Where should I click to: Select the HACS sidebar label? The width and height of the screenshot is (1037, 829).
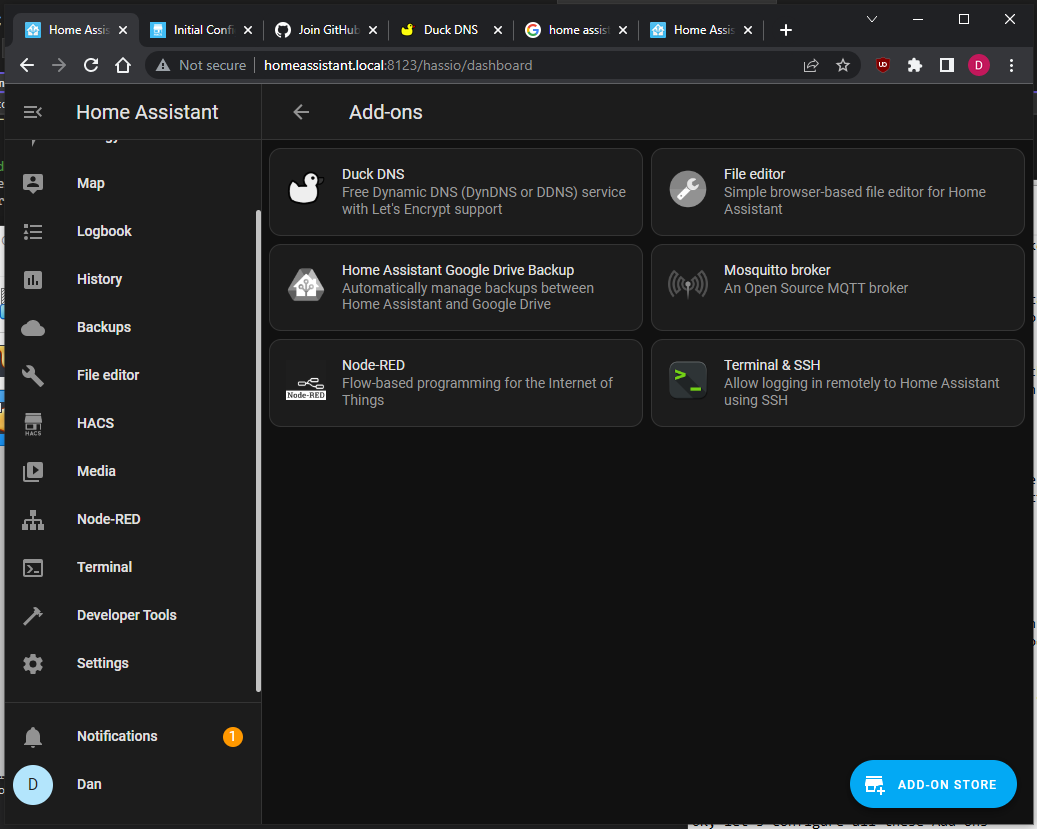(95, 423)
